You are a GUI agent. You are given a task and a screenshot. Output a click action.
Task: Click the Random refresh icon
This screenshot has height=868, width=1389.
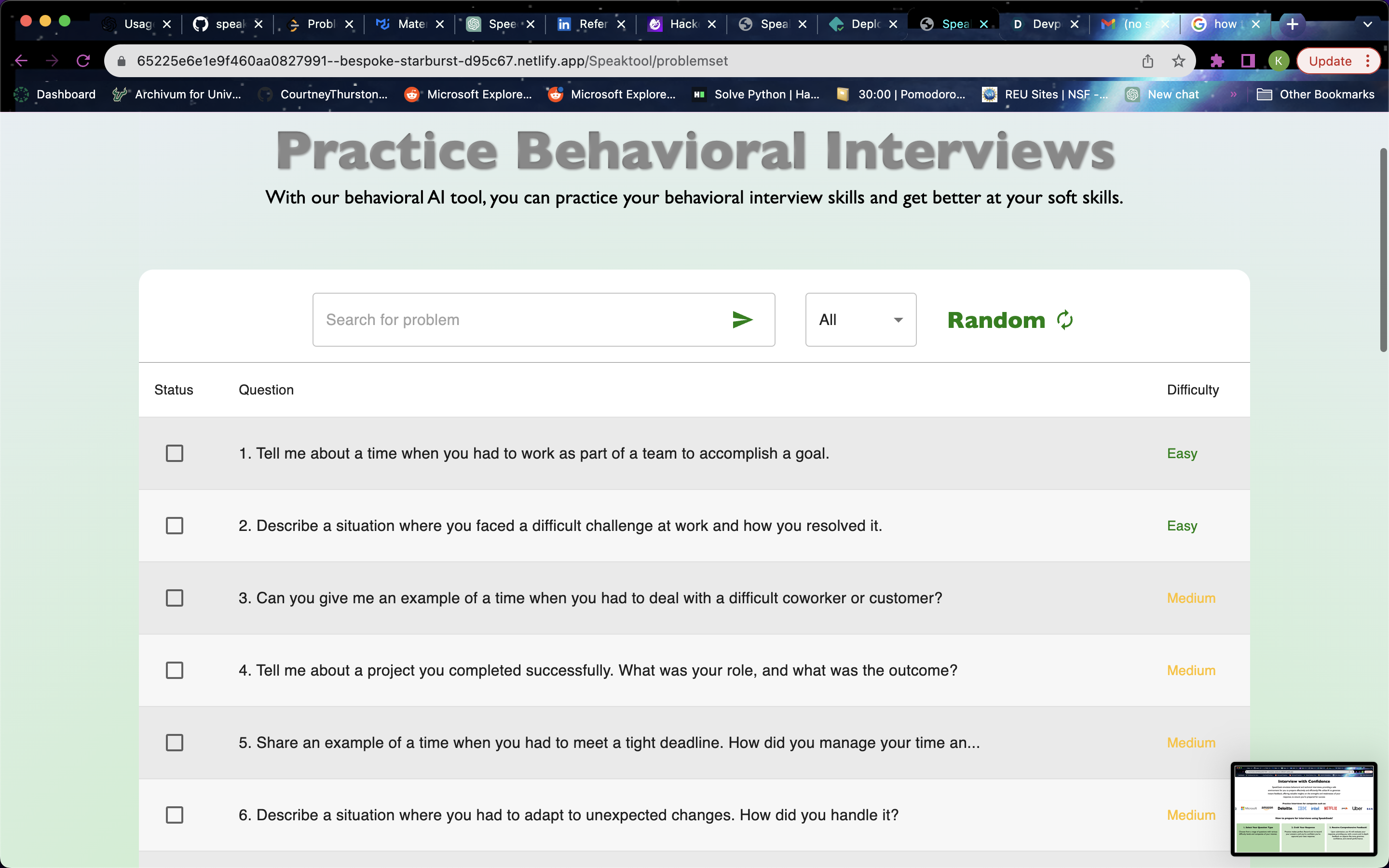tap(1065, 320)
